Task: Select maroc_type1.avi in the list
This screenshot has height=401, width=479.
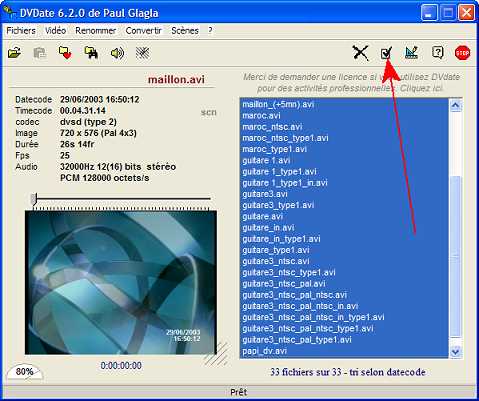Action: point(344,149)
